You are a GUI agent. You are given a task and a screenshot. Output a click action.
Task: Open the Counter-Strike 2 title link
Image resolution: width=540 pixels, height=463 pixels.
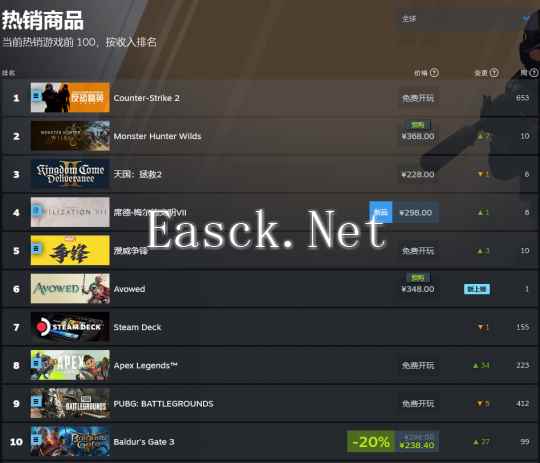tap(147, 98)
